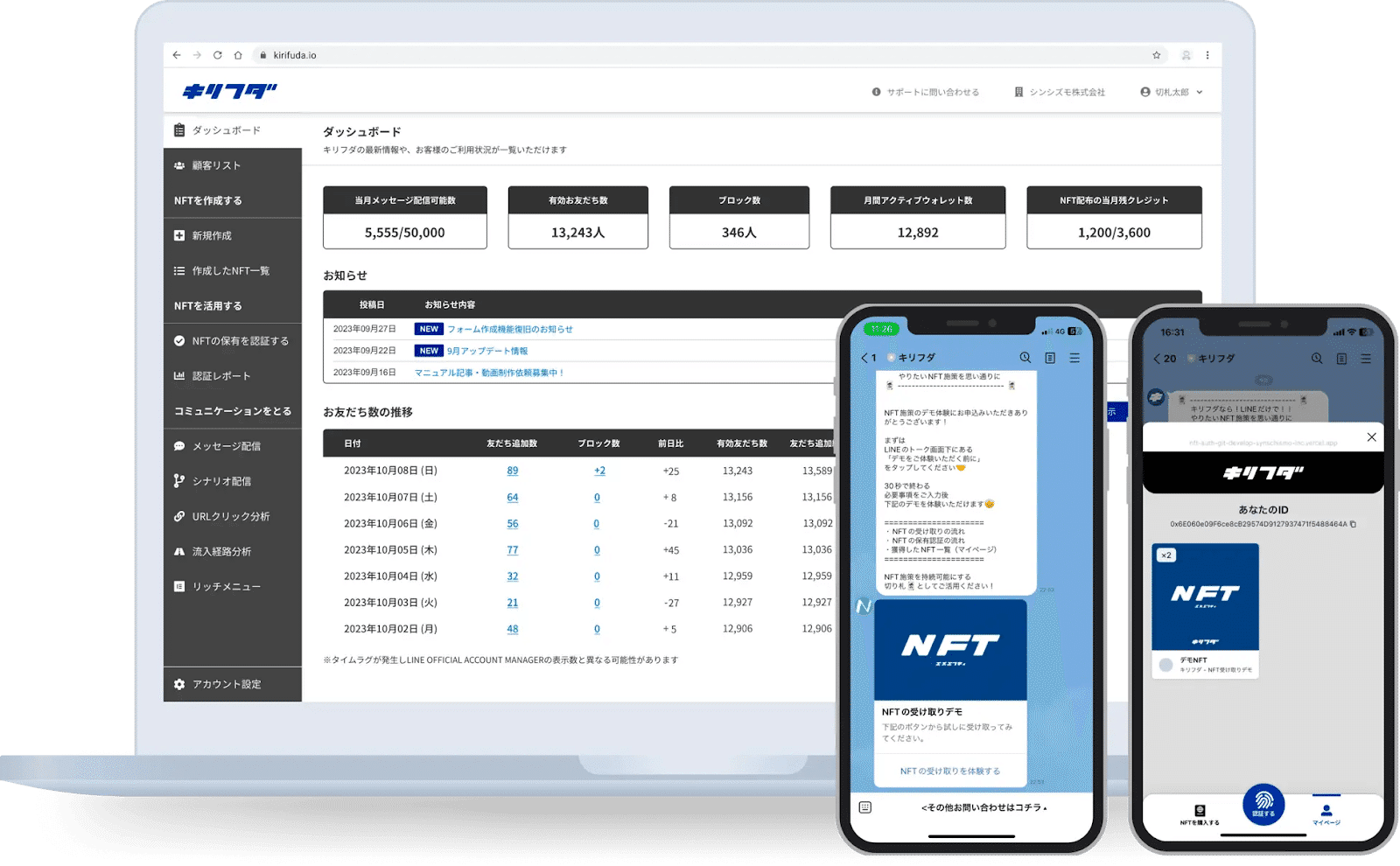This screenshot has height=866, width=1400.
Task: Click the browser home icon
Action: 238,55
